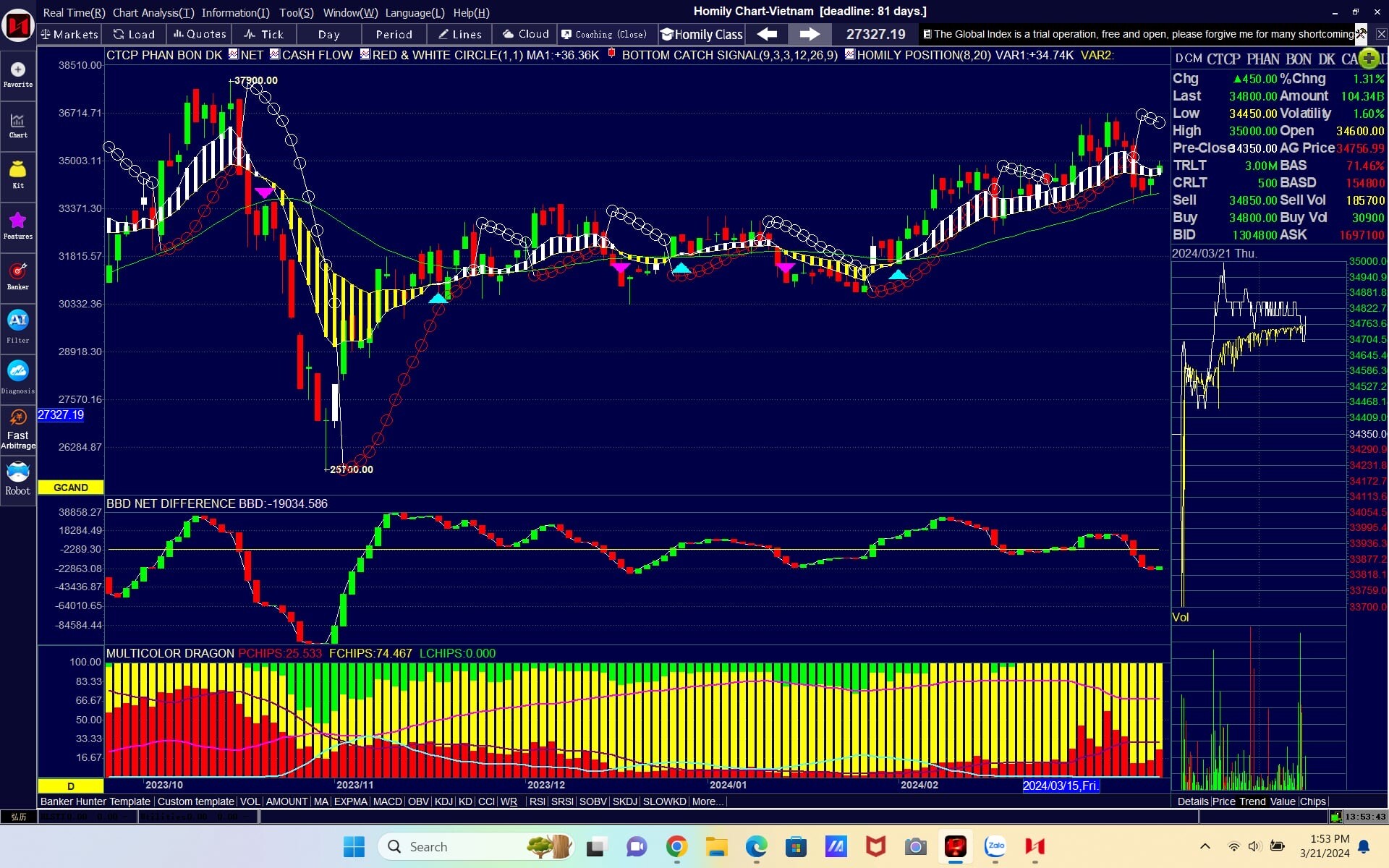
Task: Open the Robot assistant icon
Action: [18, 478]
